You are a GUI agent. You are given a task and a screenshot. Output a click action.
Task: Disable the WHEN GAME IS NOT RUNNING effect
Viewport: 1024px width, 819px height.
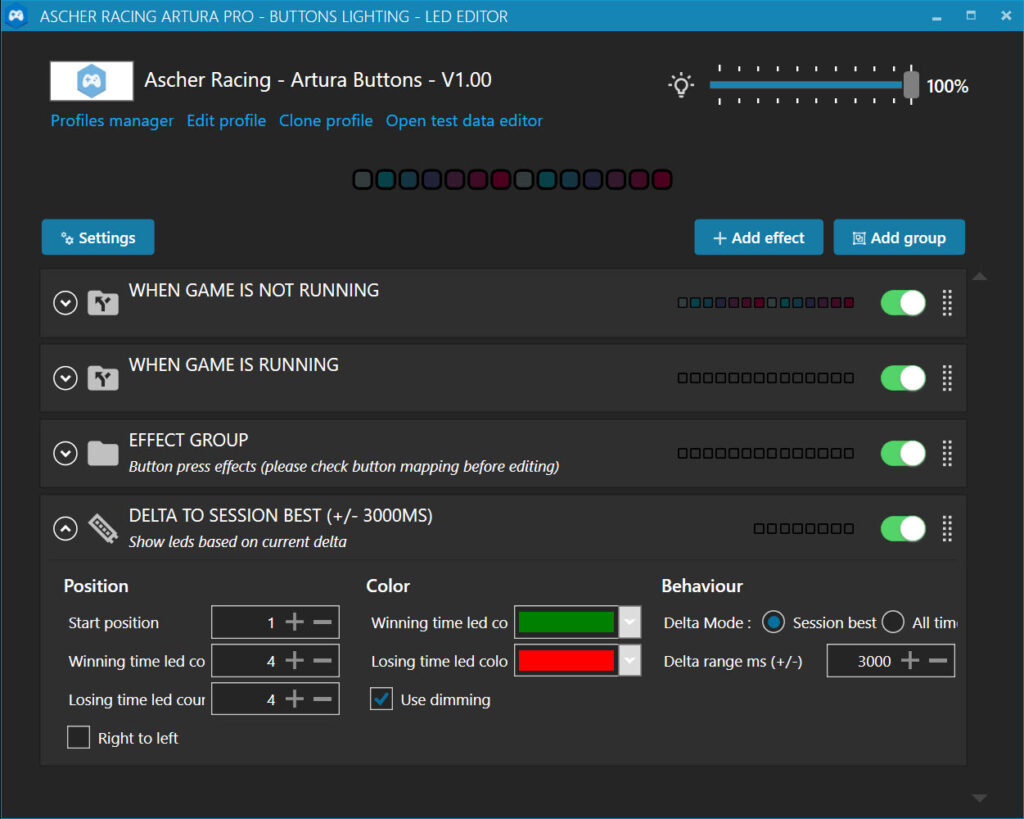coord(903,303)
